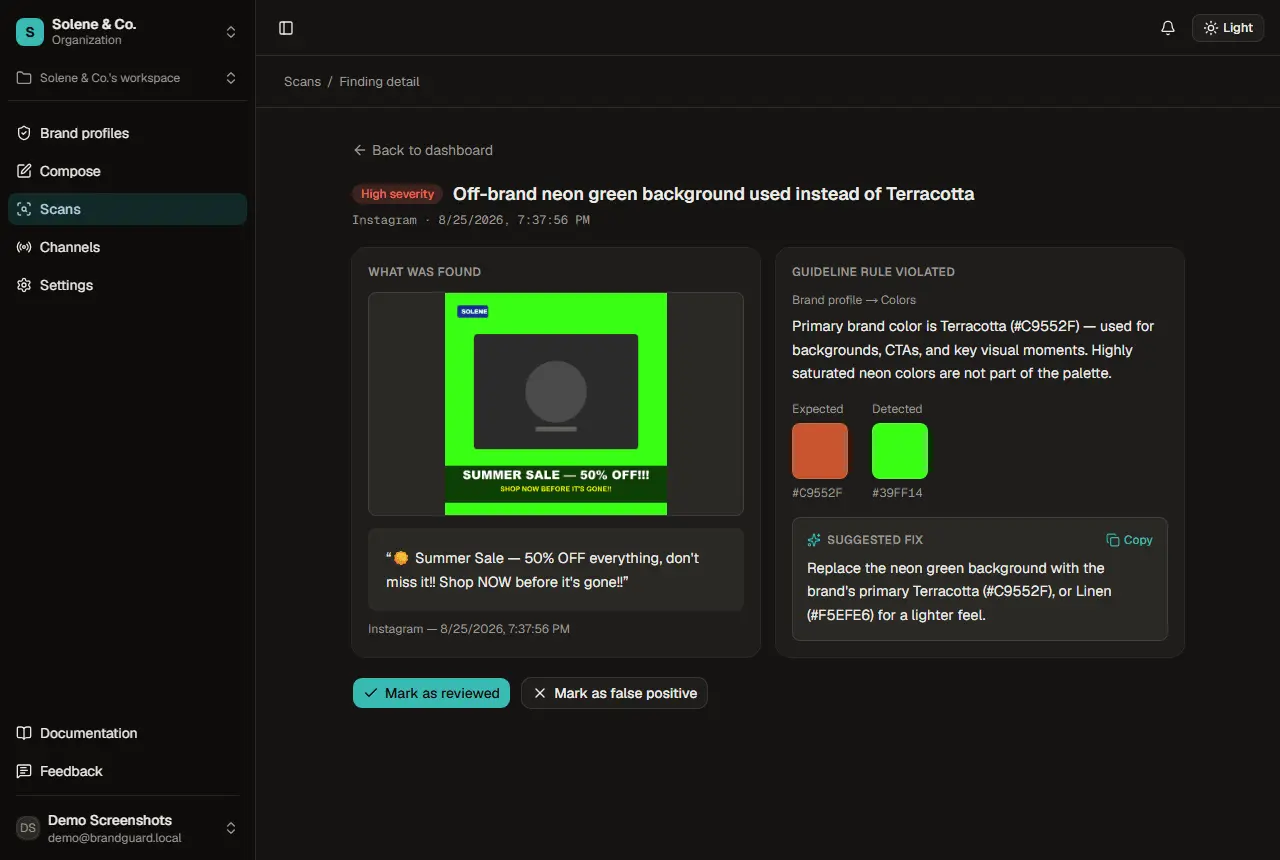Screen dimensions: 1280x860
Task: Click the back arrow icon
Action: click(x=360, y=150)
